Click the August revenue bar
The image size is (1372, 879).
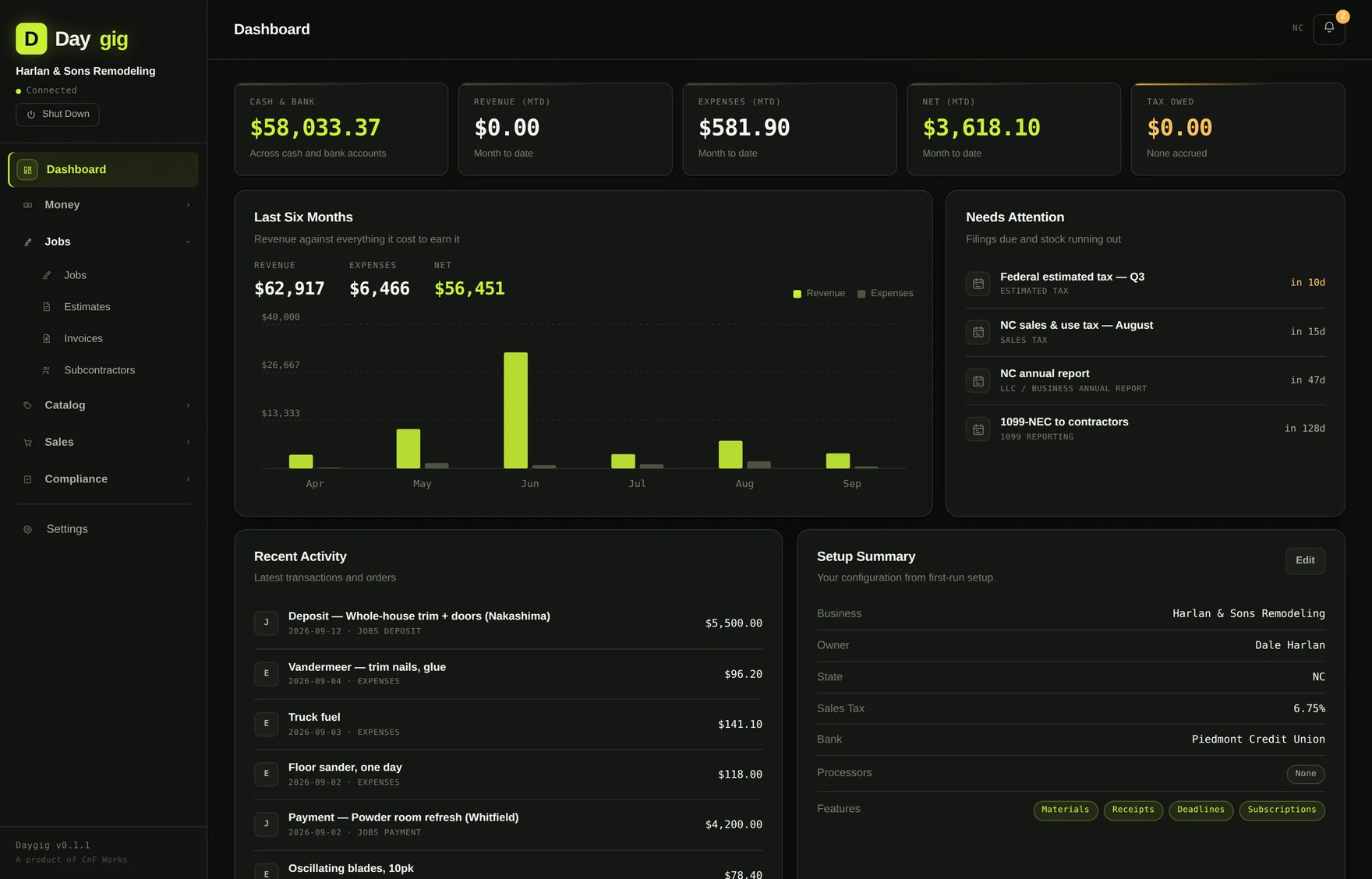[730, 455]
